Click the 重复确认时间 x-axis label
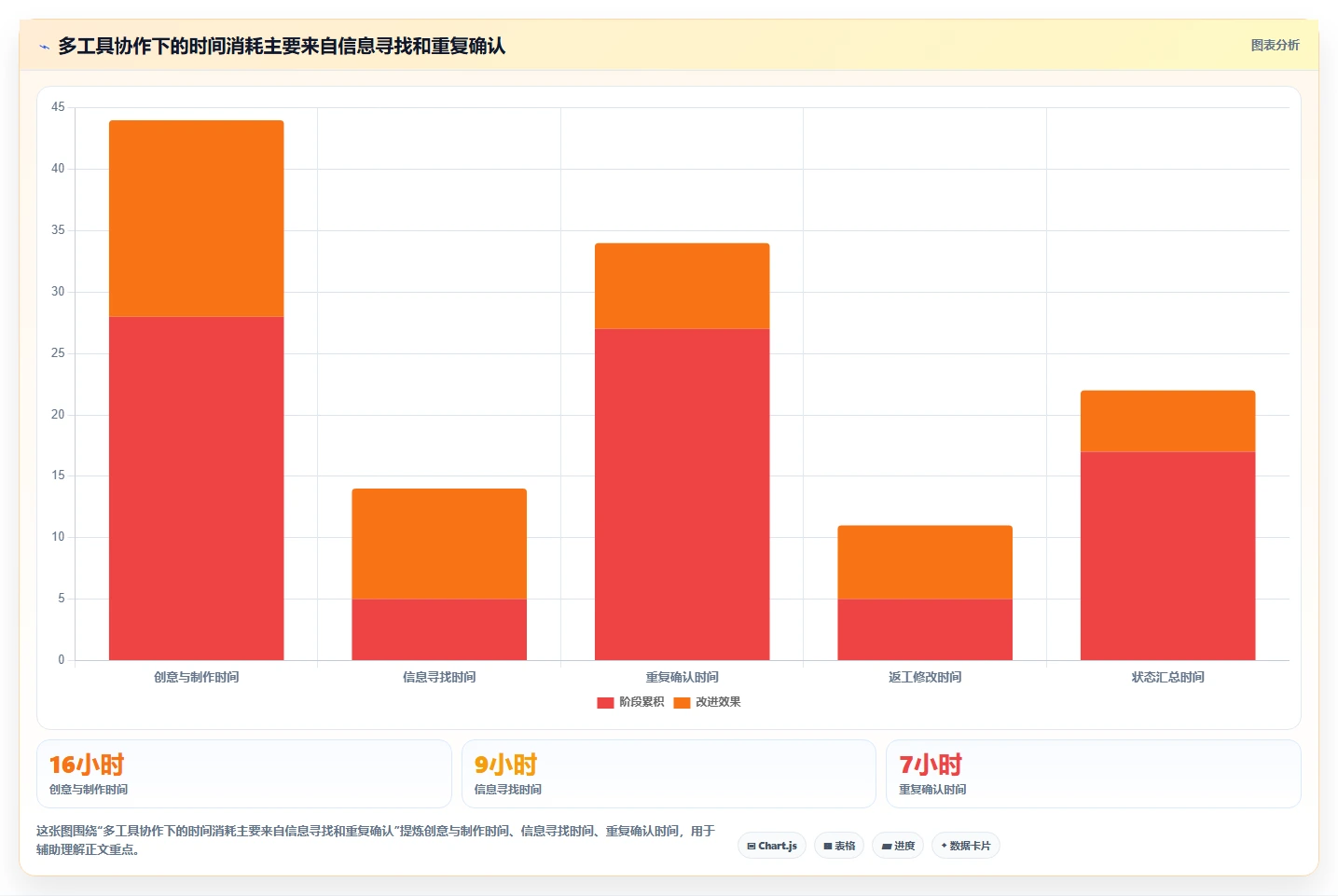 coord(683,677)
